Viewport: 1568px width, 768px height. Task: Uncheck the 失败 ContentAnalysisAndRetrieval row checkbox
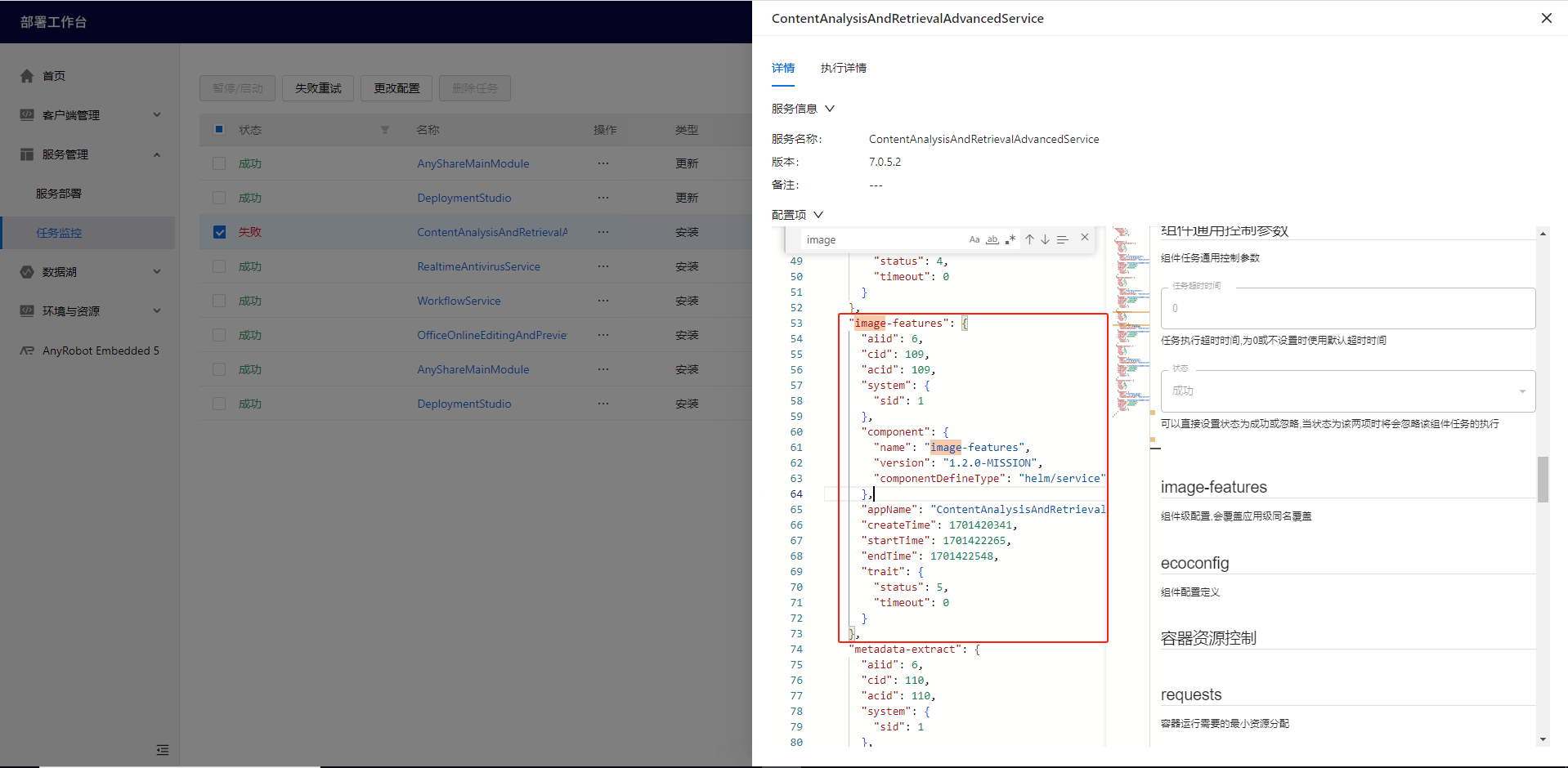pyautogui.click(x=219, y=232)
